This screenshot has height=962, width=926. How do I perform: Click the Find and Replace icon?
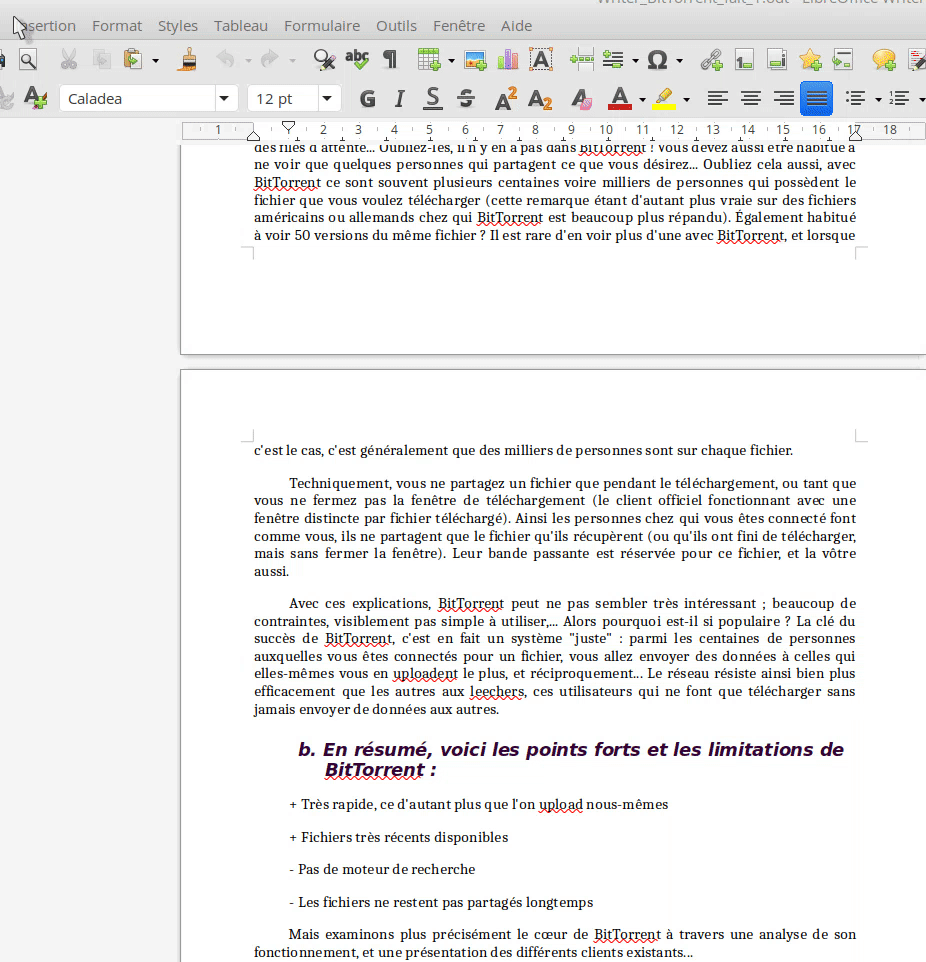(323, 60)
